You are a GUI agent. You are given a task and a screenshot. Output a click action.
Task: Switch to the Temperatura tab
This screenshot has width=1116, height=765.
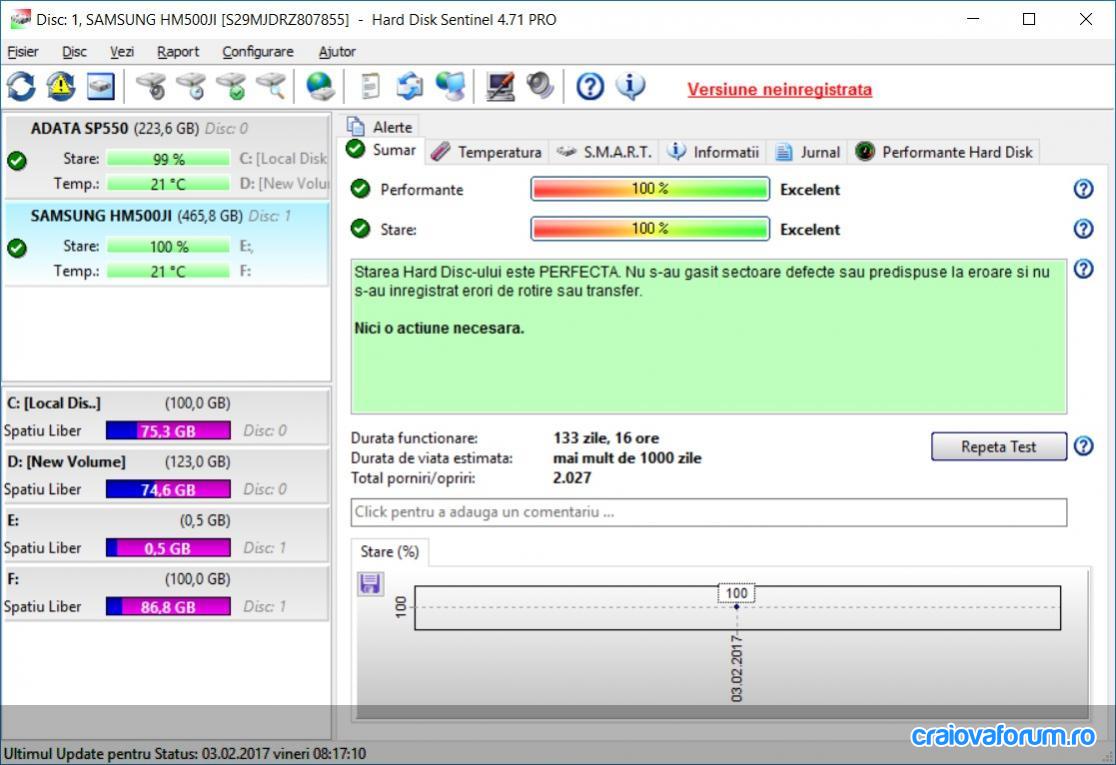[x=486, y=152]
